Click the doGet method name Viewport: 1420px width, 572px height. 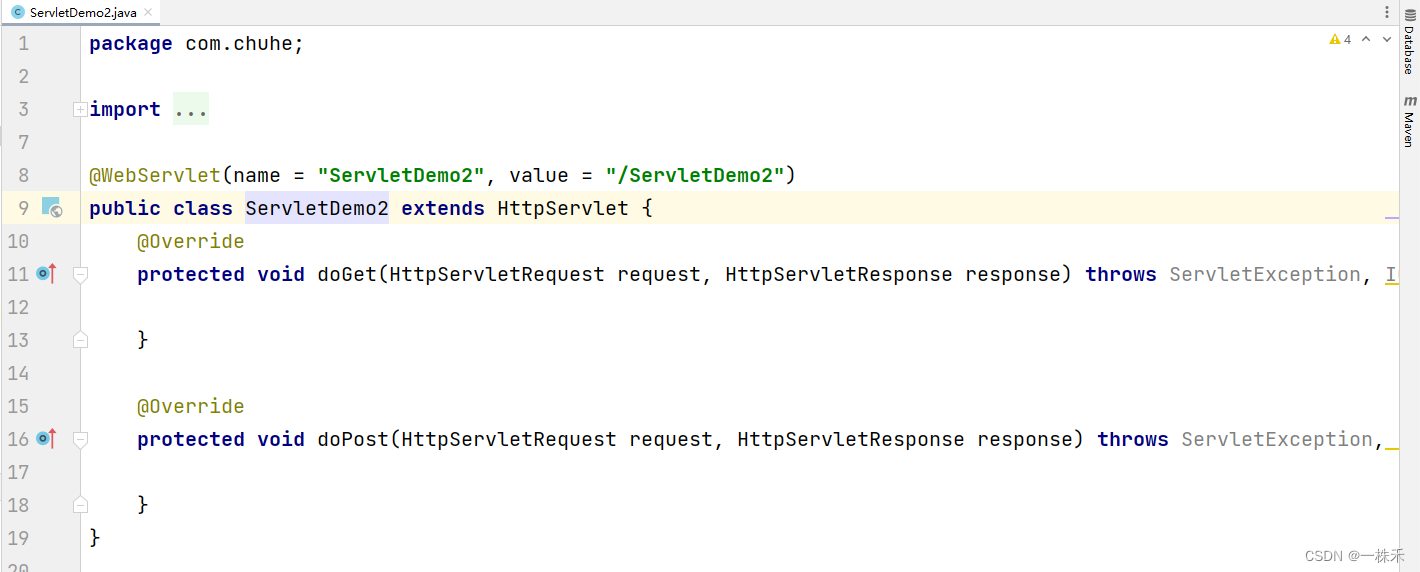(347, 274)
